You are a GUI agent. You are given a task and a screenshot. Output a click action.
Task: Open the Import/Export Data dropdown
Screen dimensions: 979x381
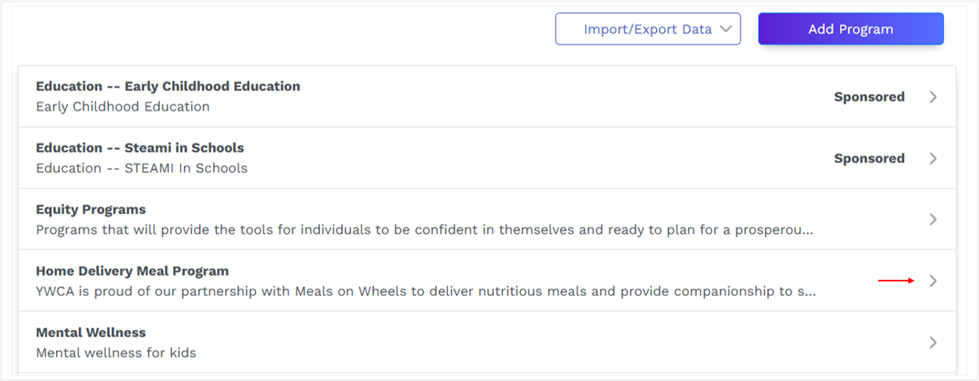(647, 29)
